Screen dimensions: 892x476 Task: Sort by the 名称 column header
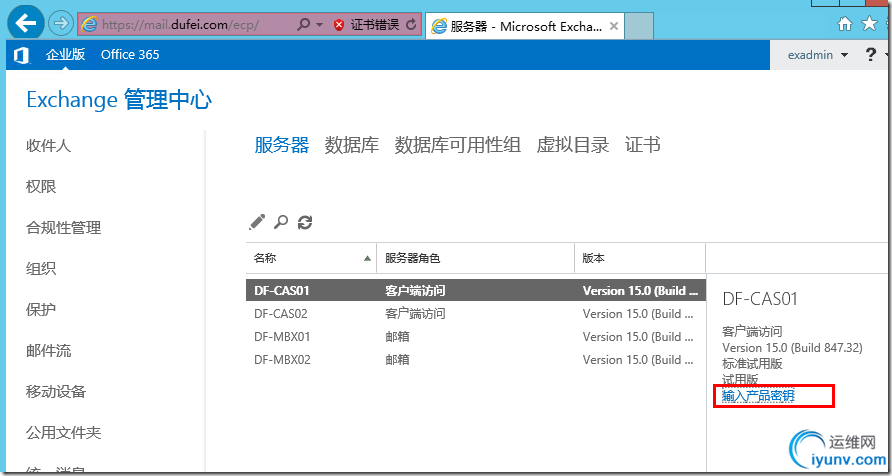(311, 258)
